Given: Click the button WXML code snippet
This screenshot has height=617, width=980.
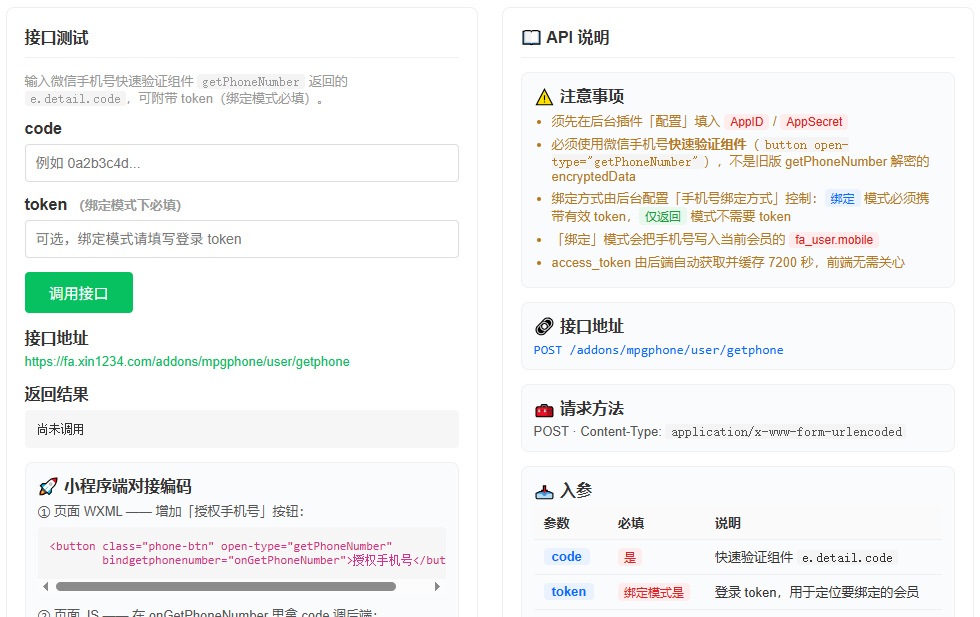Looking at the screenshot, I should click(242, 553).
